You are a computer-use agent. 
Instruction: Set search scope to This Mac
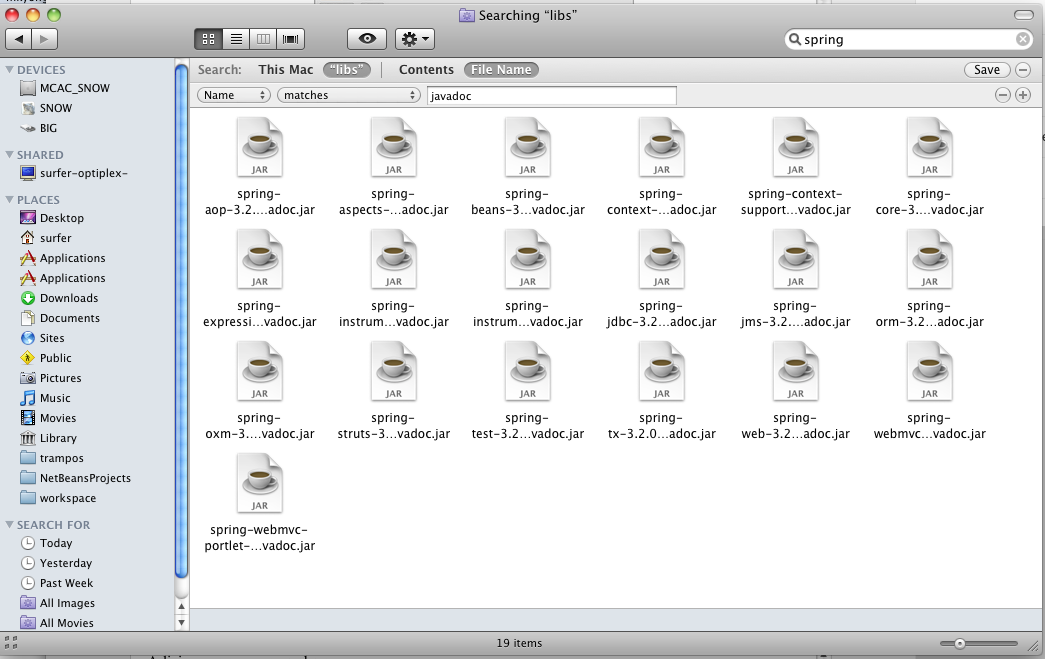(285, 69)
